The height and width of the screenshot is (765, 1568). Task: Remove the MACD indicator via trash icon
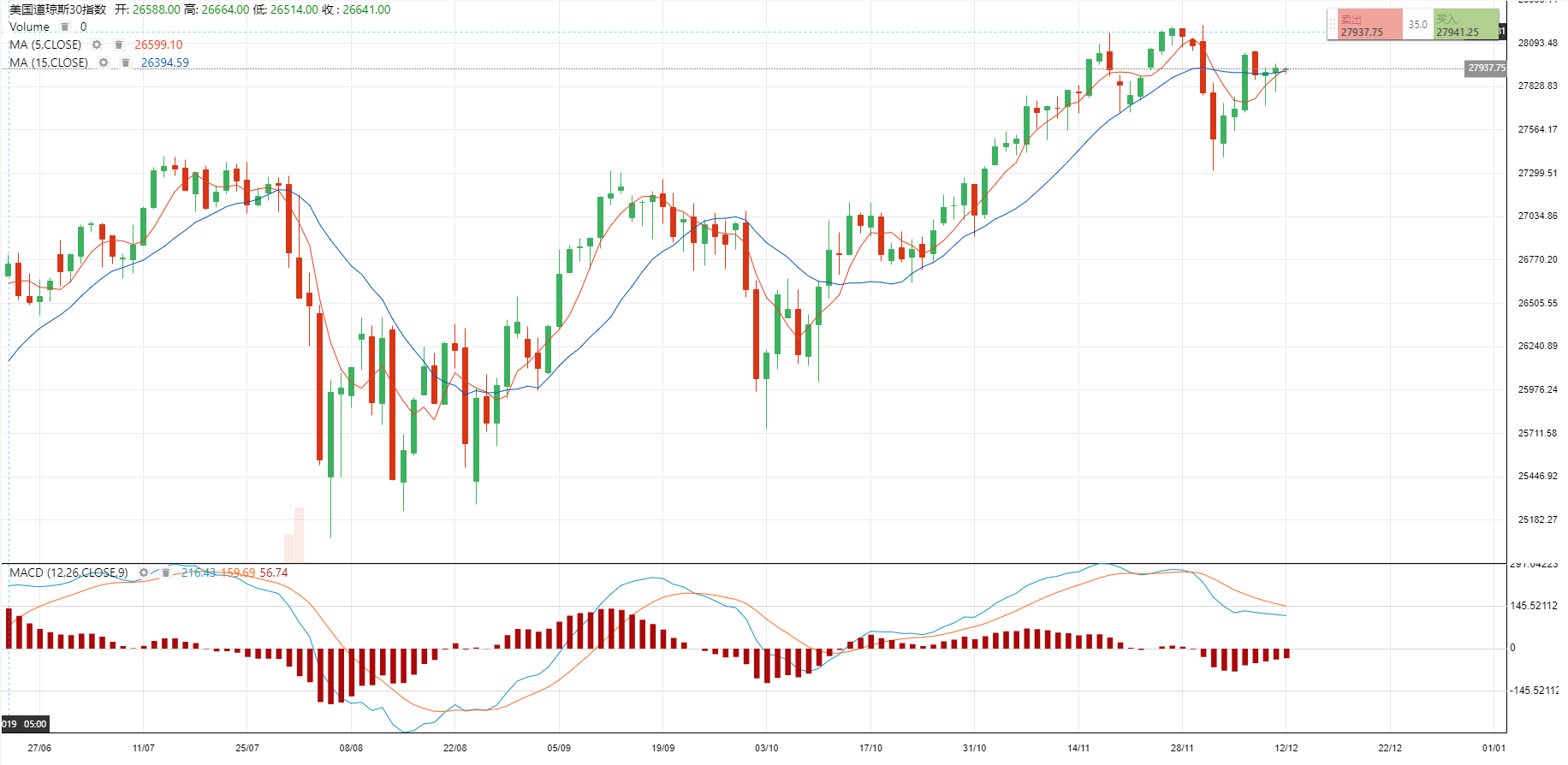pos(165,572)
